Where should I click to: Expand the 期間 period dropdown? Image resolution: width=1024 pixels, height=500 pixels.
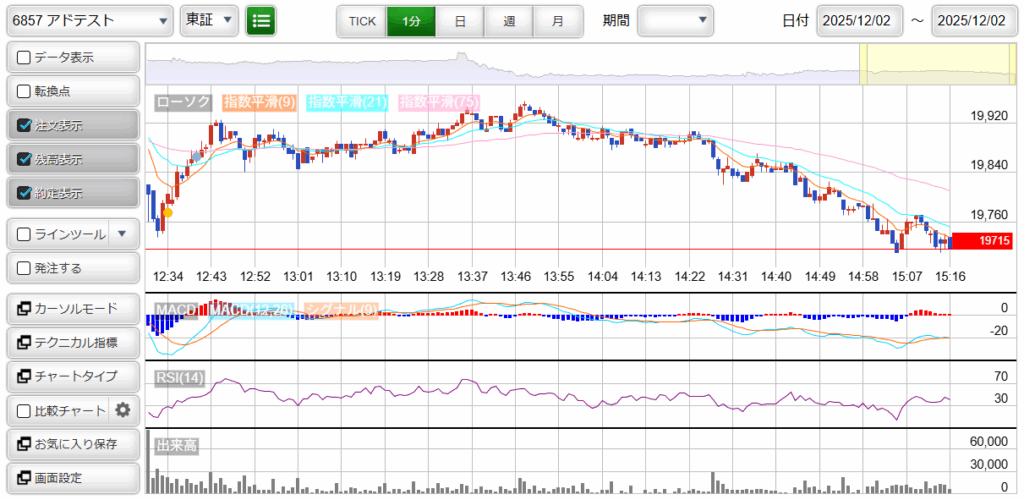click(676, 20)
